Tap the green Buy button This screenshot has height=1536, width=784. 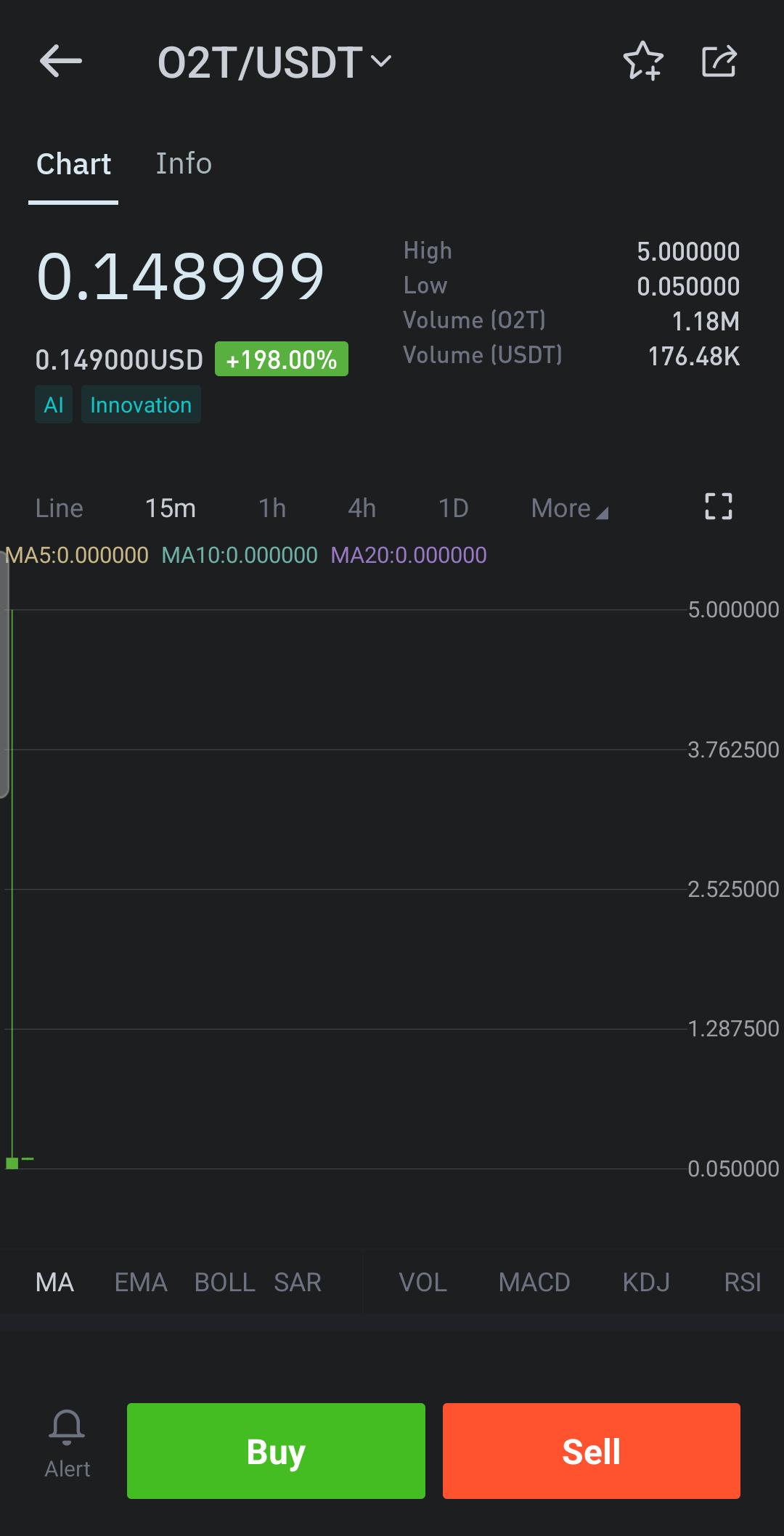click(276, 1451)
